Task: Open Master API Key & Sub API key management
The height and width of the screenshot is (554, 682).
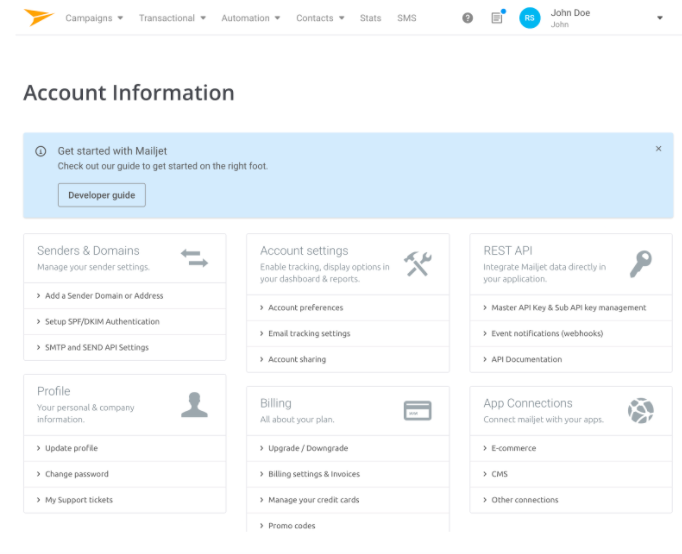Action: [568, 308]
